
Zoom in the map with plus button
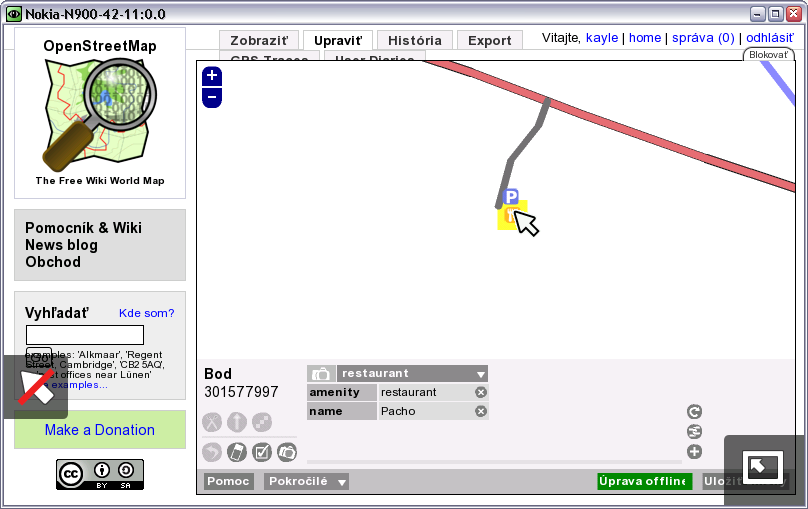tap(212, 76)
